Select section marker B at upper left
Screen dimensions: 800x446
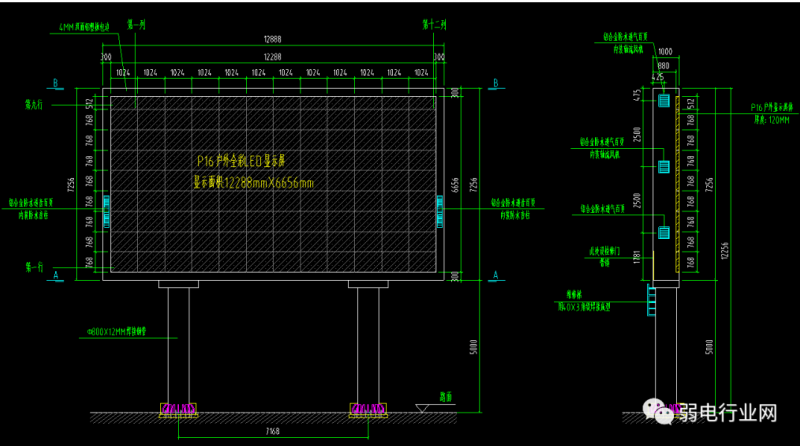54,83
